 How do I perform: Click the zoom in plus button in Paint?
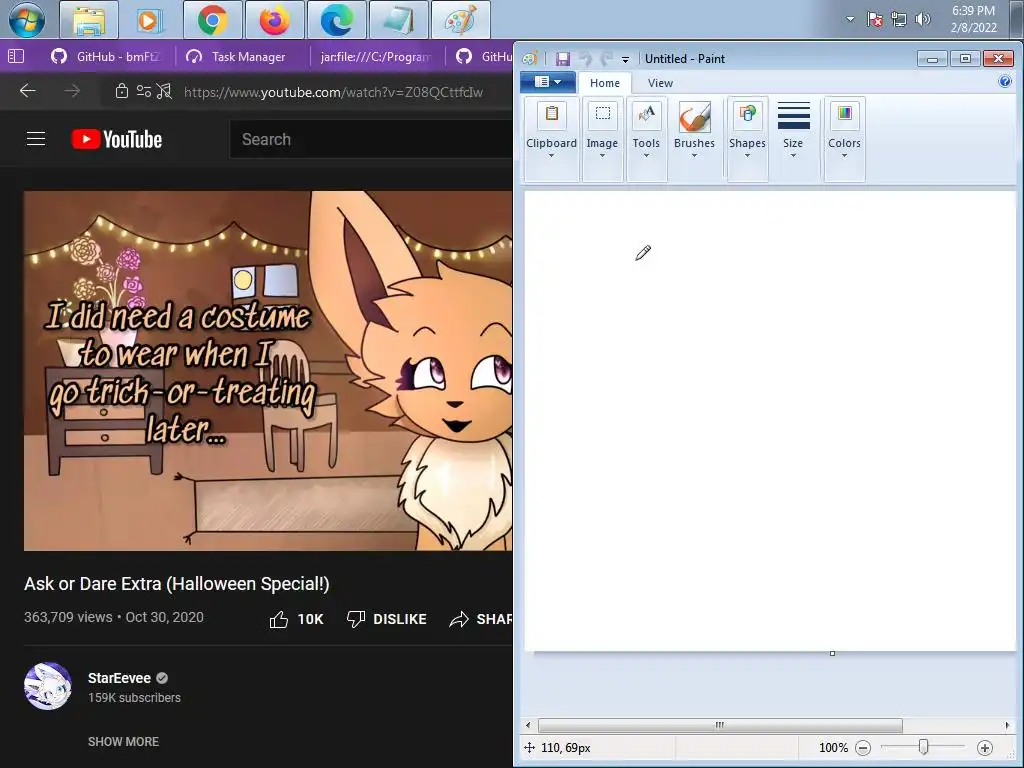coord(985,748)
